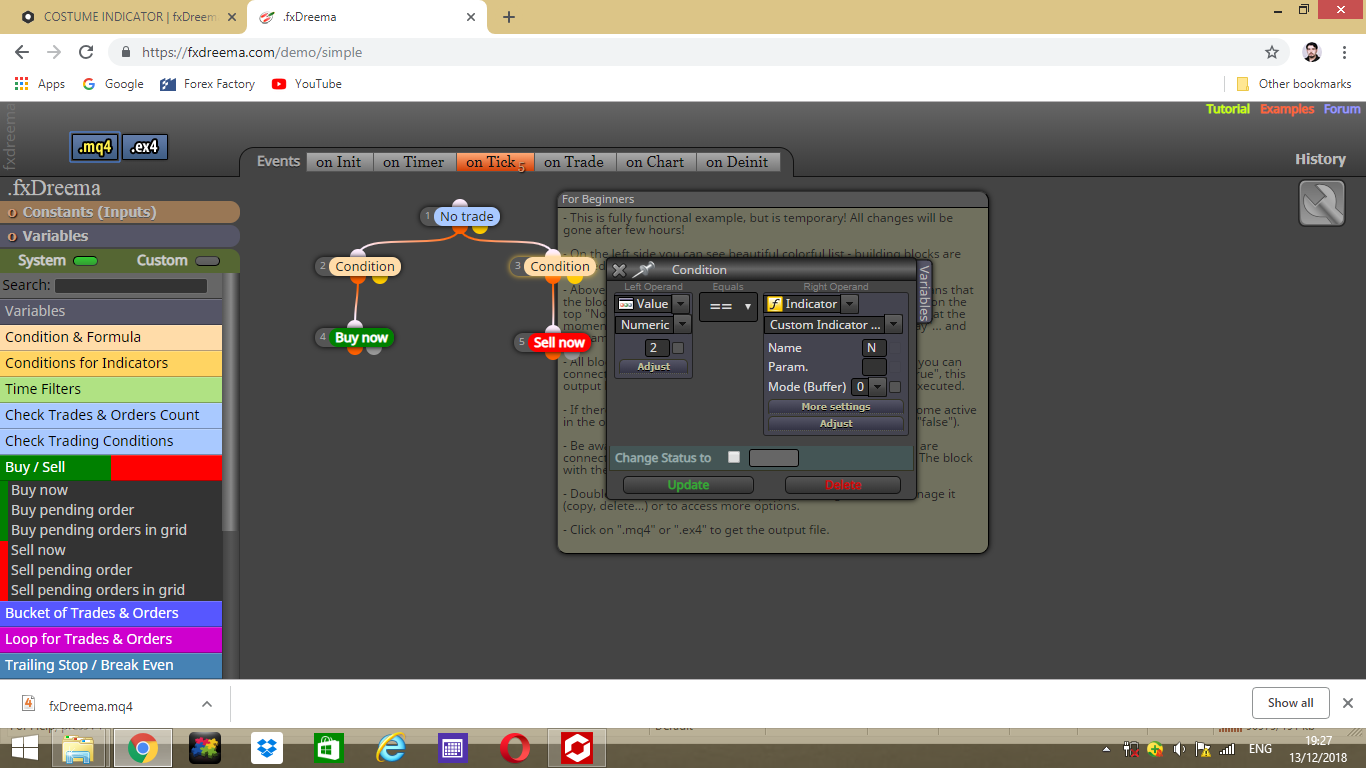Click the Change Status to value field
The height and width of the screenshot is (768, 1366).
774,458
